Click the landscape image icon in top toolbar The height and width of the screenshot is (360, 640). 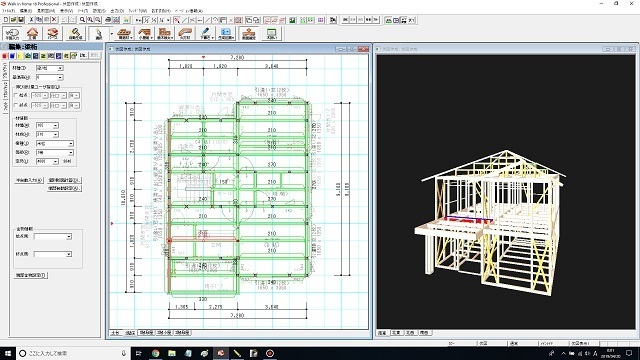(292, 20)
